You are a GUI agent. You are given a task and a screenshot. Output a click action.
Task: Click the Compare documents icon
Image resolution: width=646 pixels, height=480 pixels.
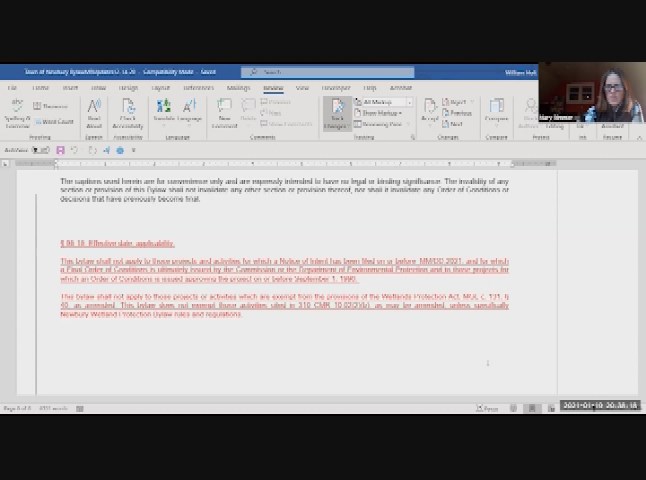pos(496,112)
